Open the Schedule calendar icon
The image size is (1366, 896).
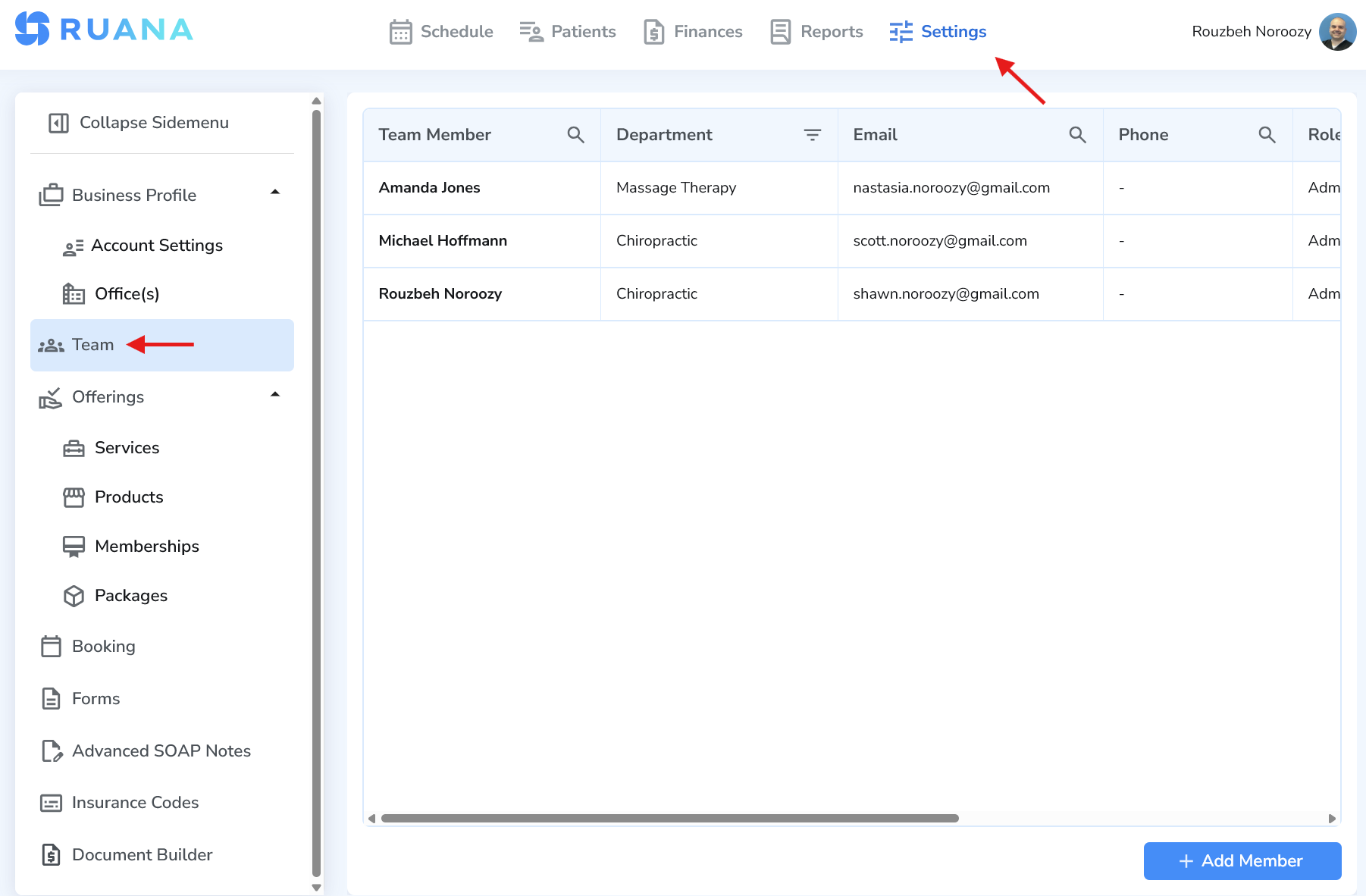point(400,32)
